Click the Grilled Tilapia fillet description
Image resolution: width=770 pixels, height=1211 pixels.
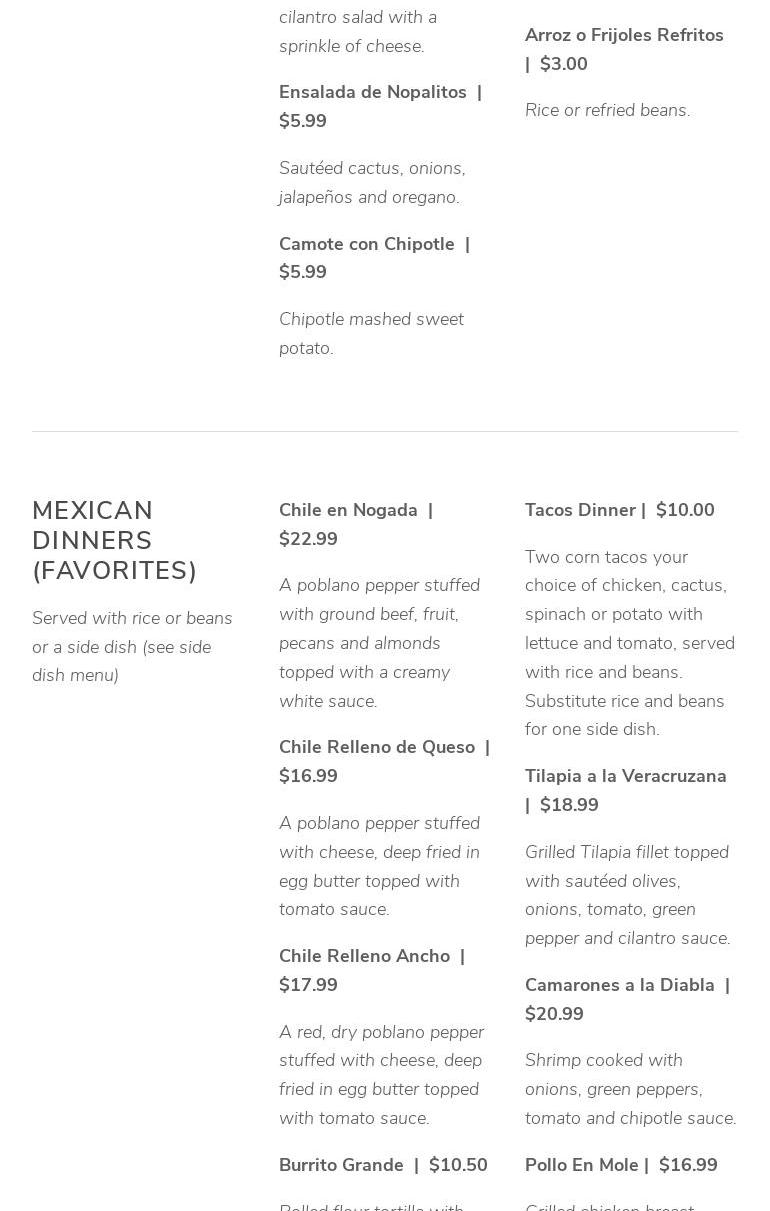[628, 895]
